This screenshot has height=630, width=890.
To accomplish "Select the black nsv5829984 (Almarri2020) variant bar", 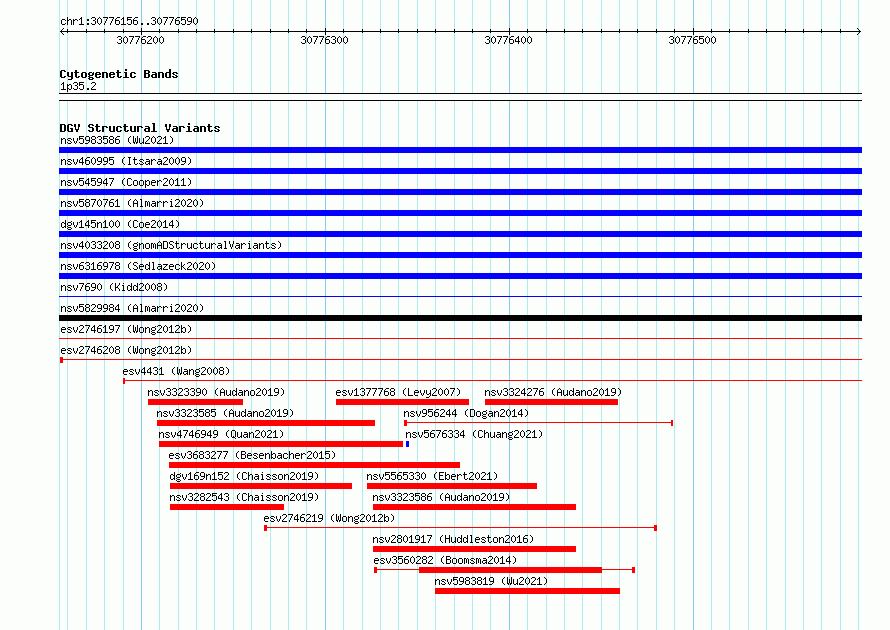I will click(x=460, y=318).
